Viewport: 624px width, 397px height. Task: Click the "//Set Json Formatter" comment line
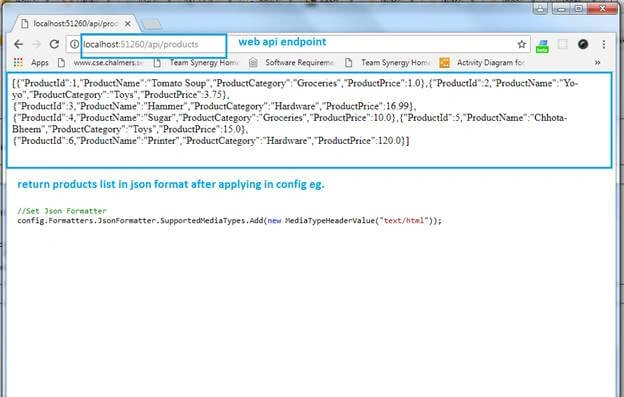[x=62, y=211]
